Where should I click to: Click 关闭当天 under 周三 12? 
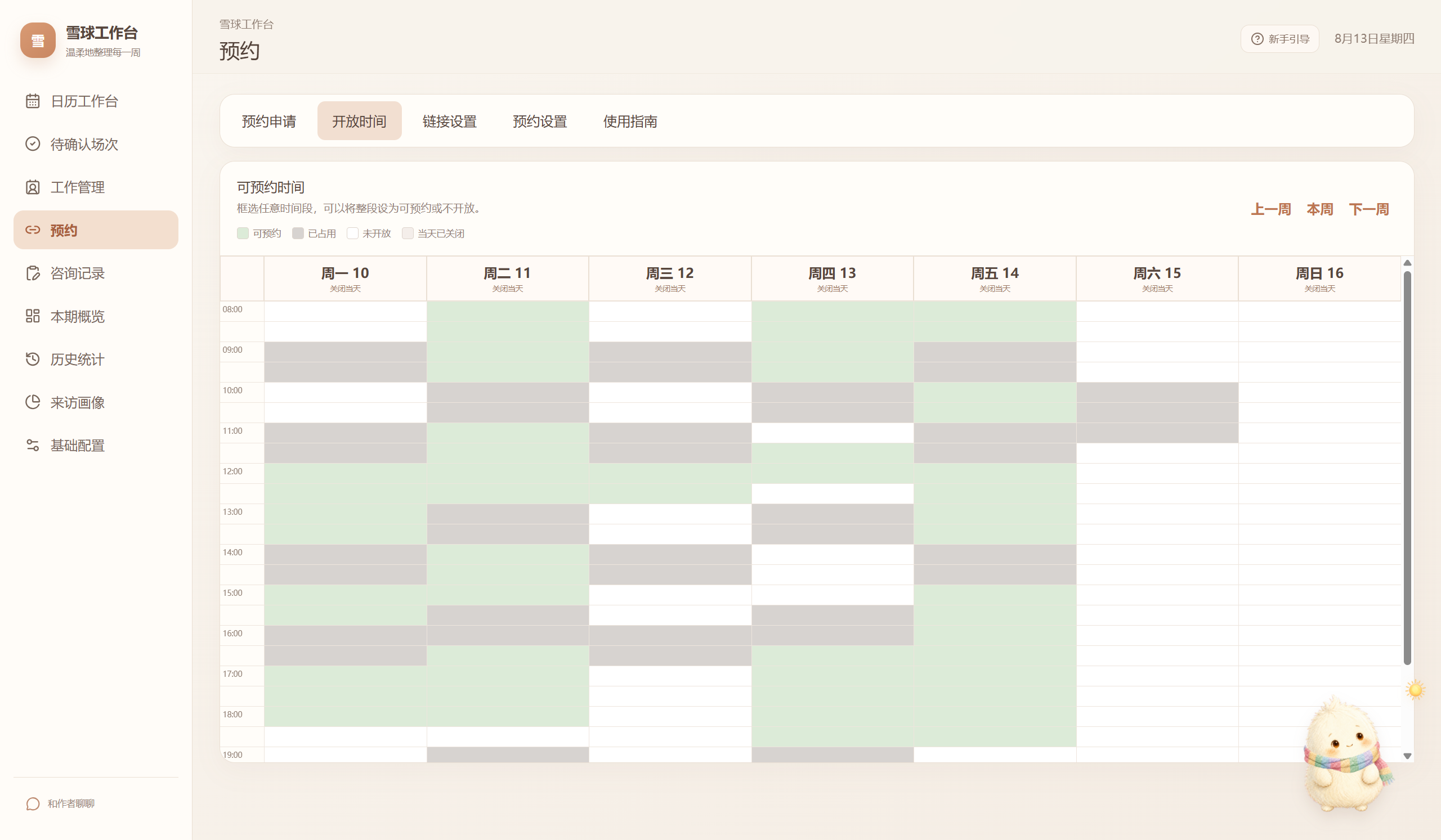click(x=670, y=289)
